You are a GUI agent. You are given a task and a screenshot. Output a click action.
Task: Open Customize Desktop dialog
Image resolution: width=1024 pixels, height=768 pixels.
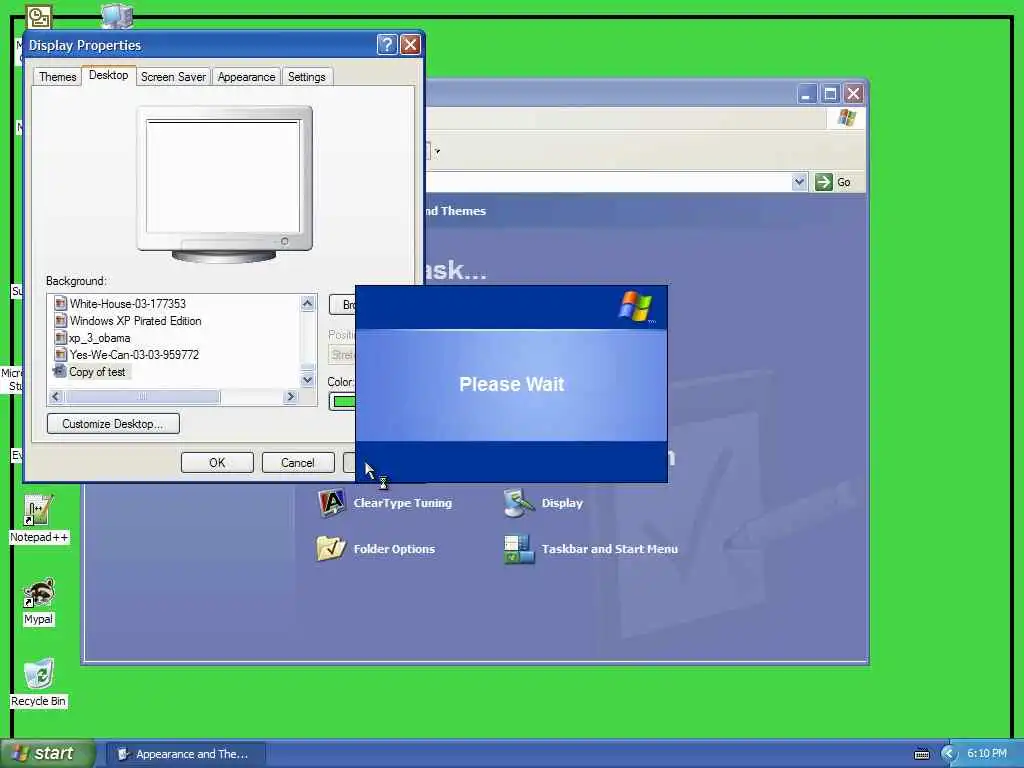(113, 424)
